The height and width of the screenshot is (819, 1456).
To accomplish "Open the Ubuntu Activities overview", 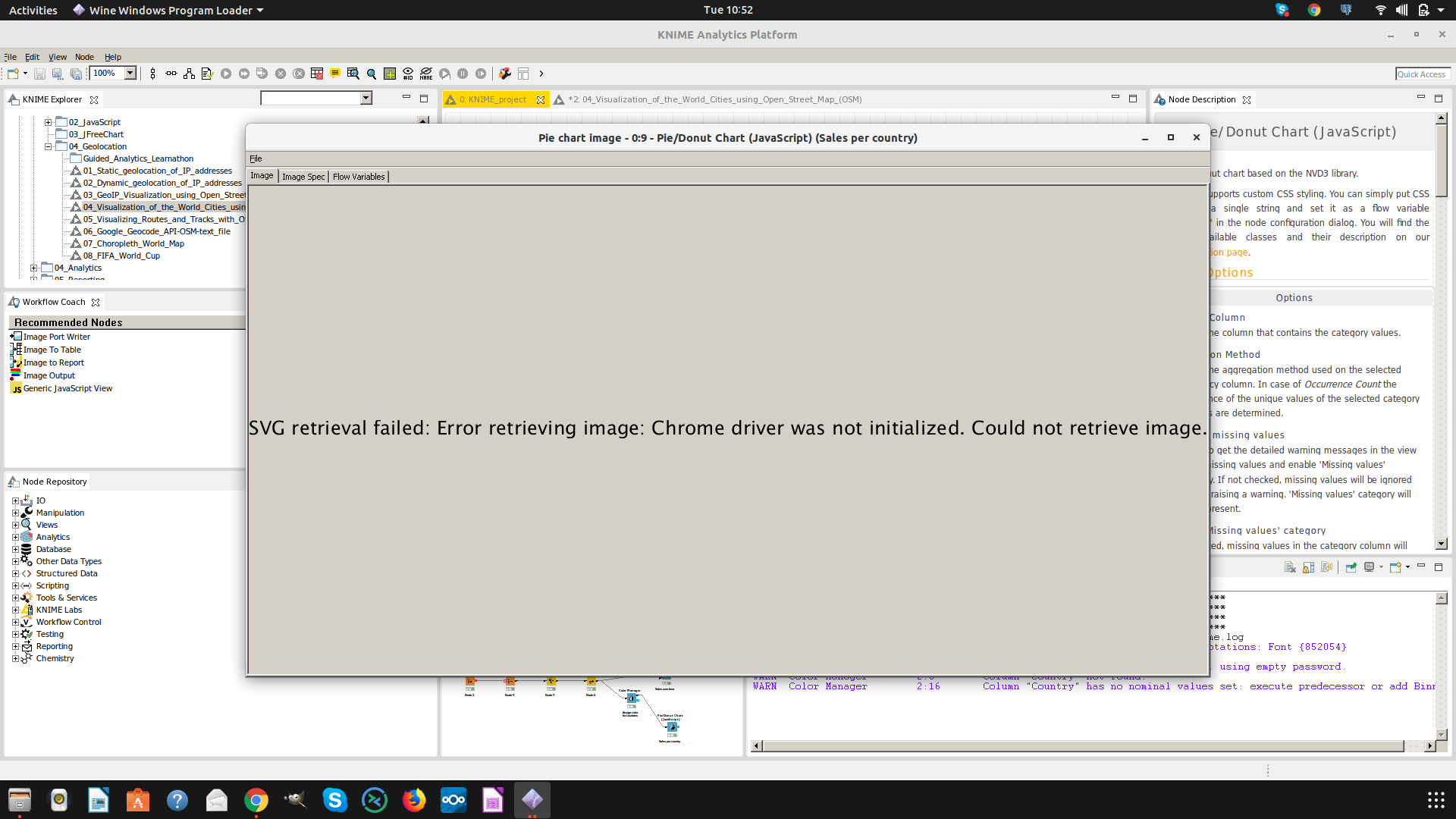I will [x=33, y=10].
